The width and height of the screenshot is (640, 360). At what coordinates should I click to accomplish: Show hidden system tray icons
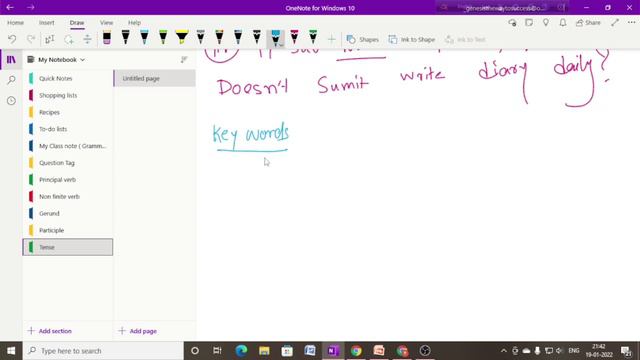pyautogui.click(x=504, y=351)
